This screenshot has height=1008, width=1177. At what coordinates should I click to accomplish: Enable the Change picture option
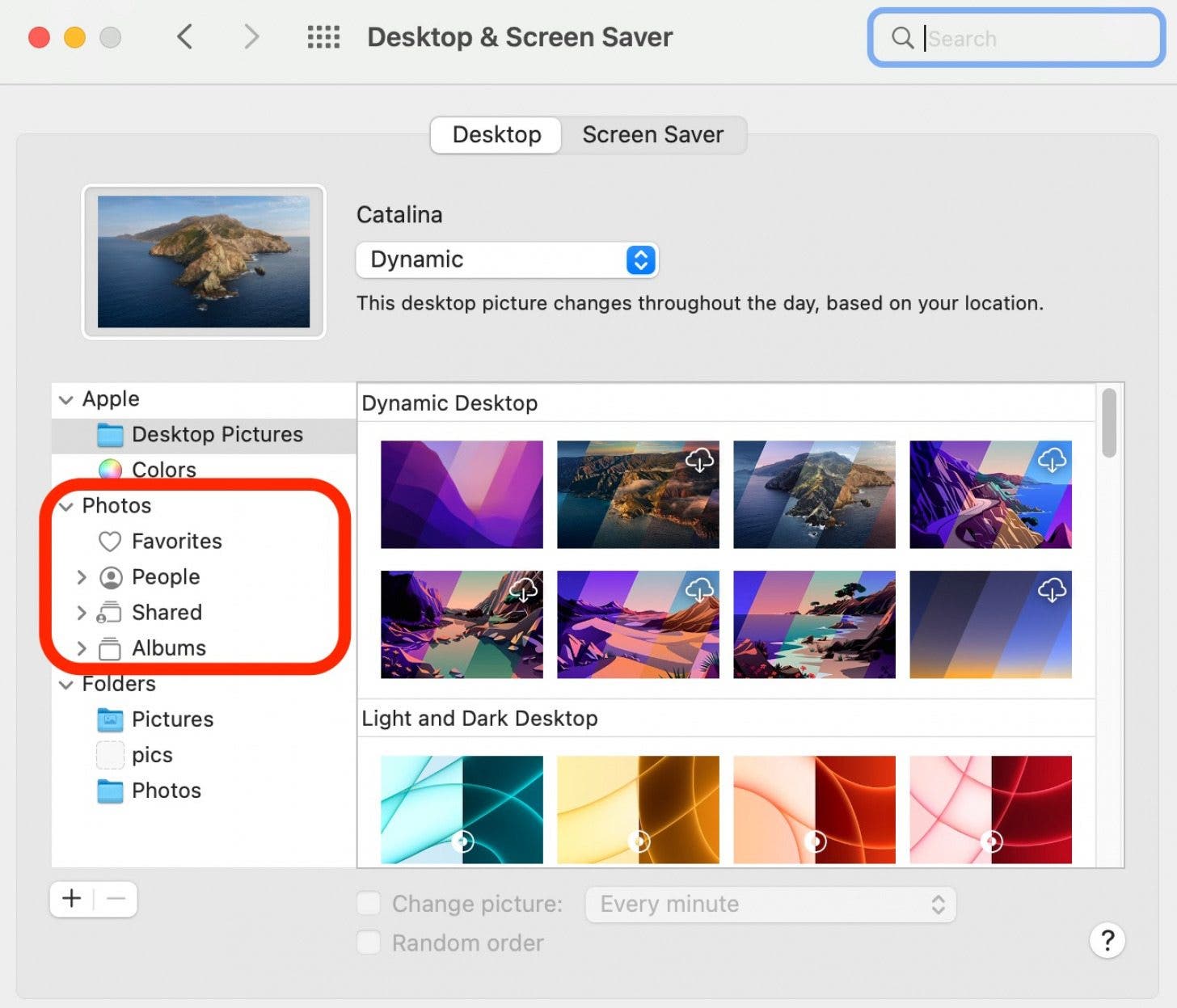pyautogui.click(x=369, y=903)
